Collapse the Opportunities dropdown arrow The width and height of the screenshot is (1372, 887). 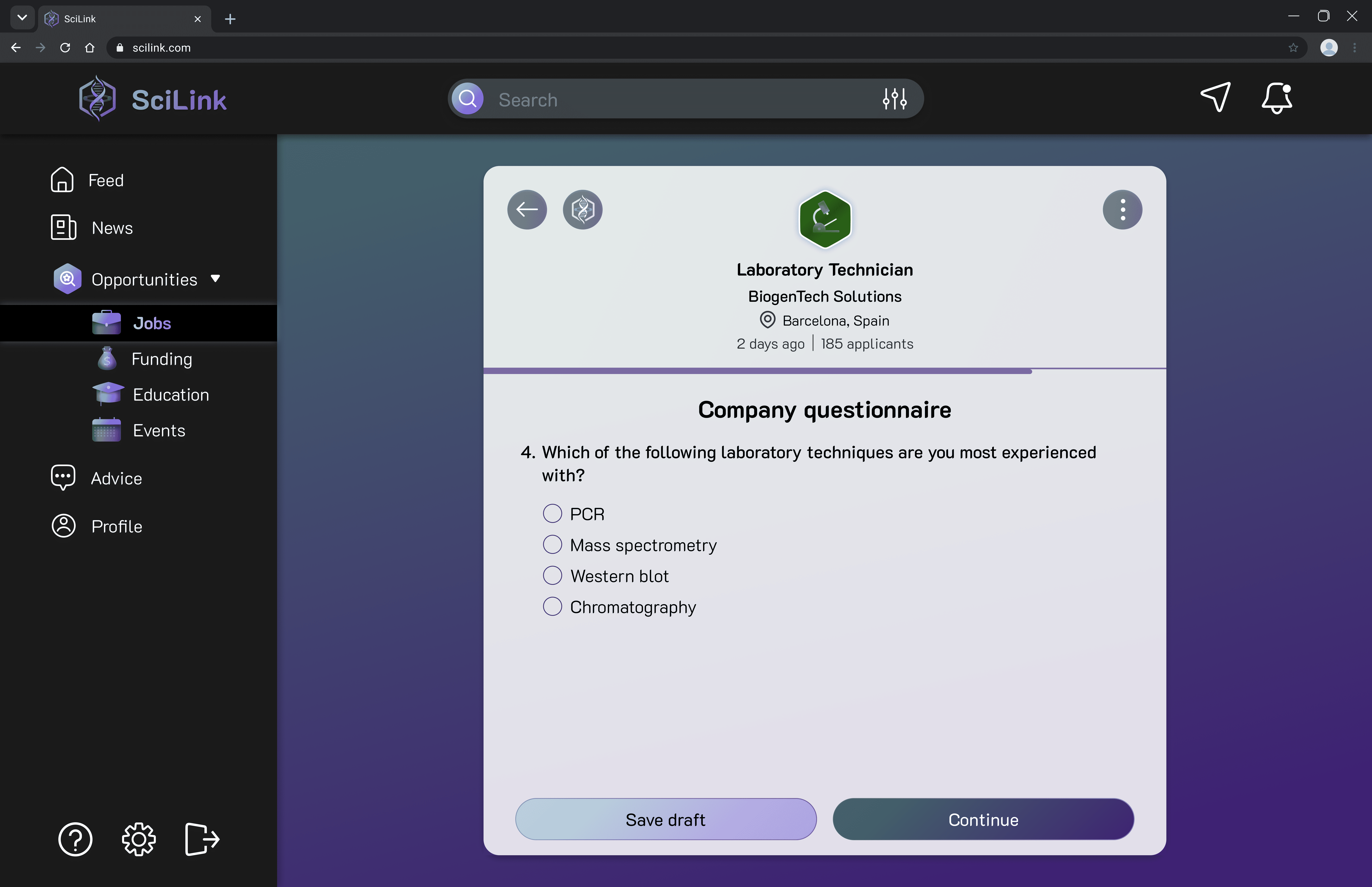(215, 279)
